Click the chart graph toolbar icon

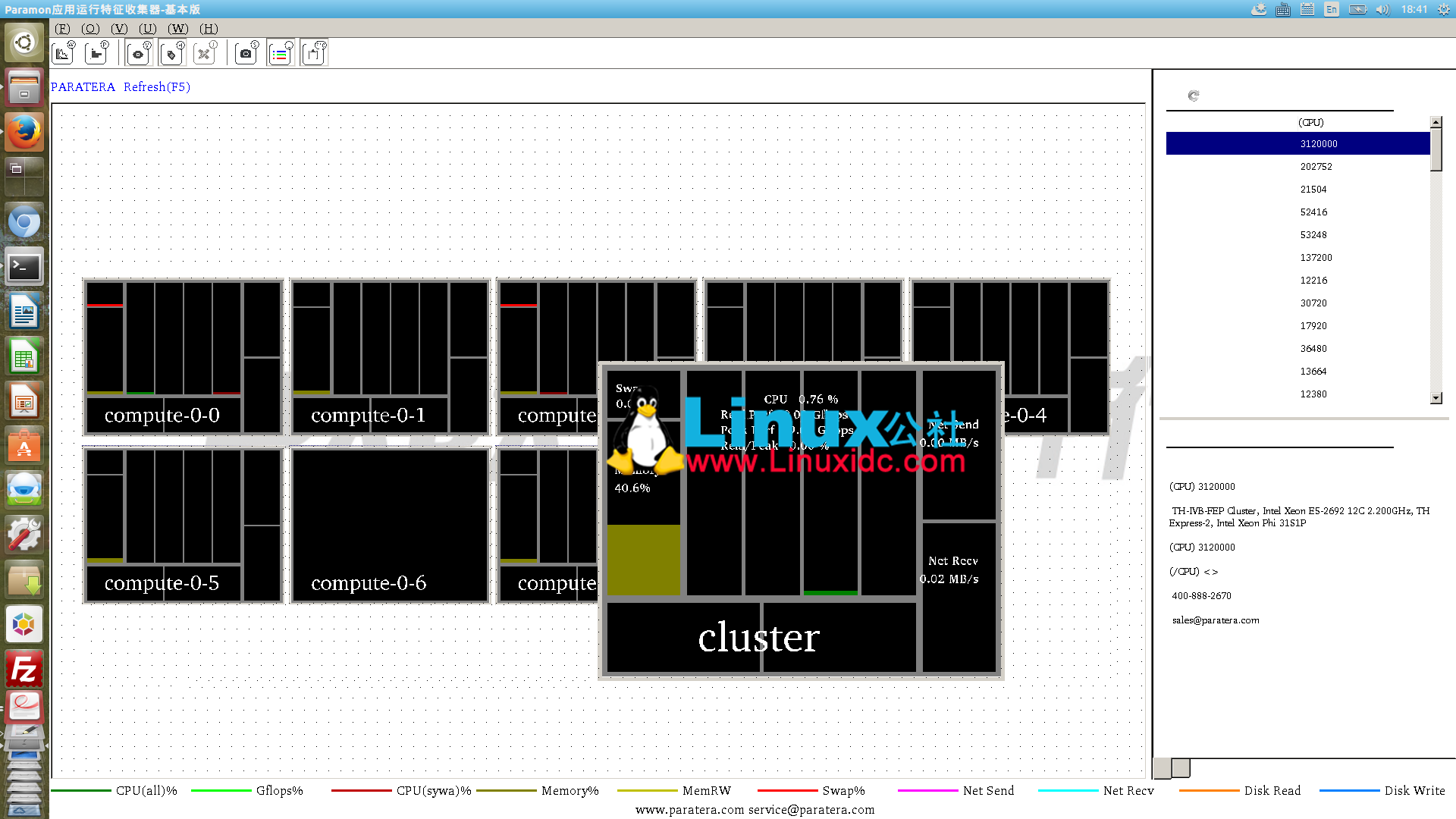pos(63,54)
